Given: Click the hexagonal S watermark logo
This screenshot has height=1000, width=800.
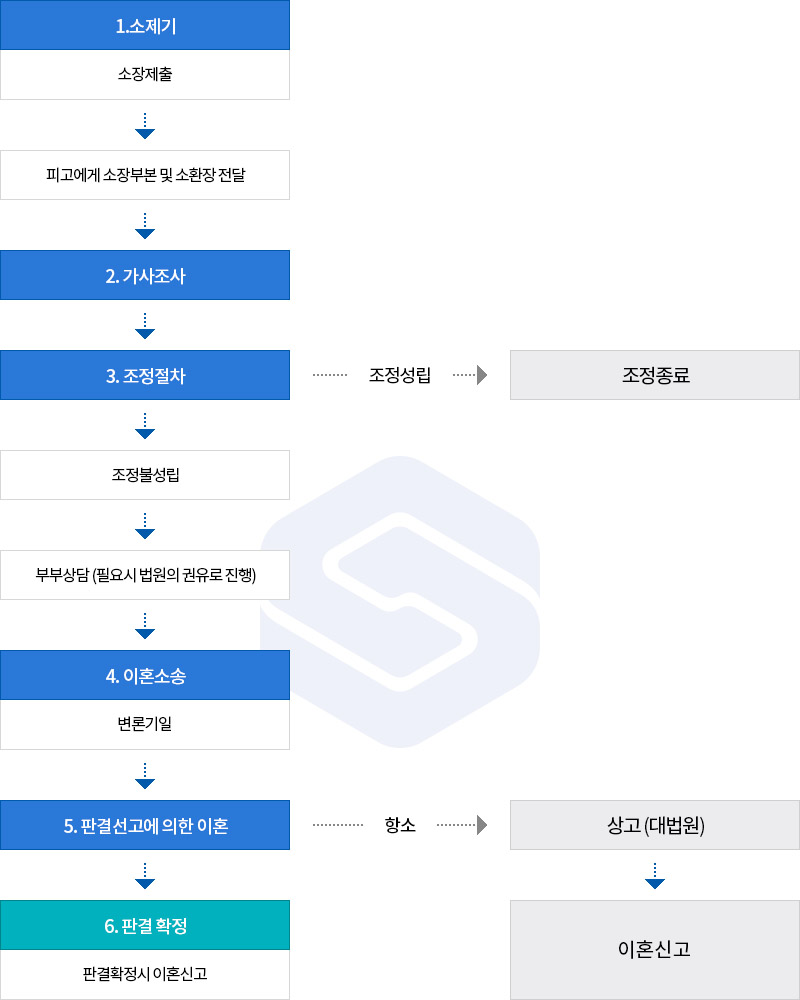Looking at the screenshot, I should [x=400, y=602].
